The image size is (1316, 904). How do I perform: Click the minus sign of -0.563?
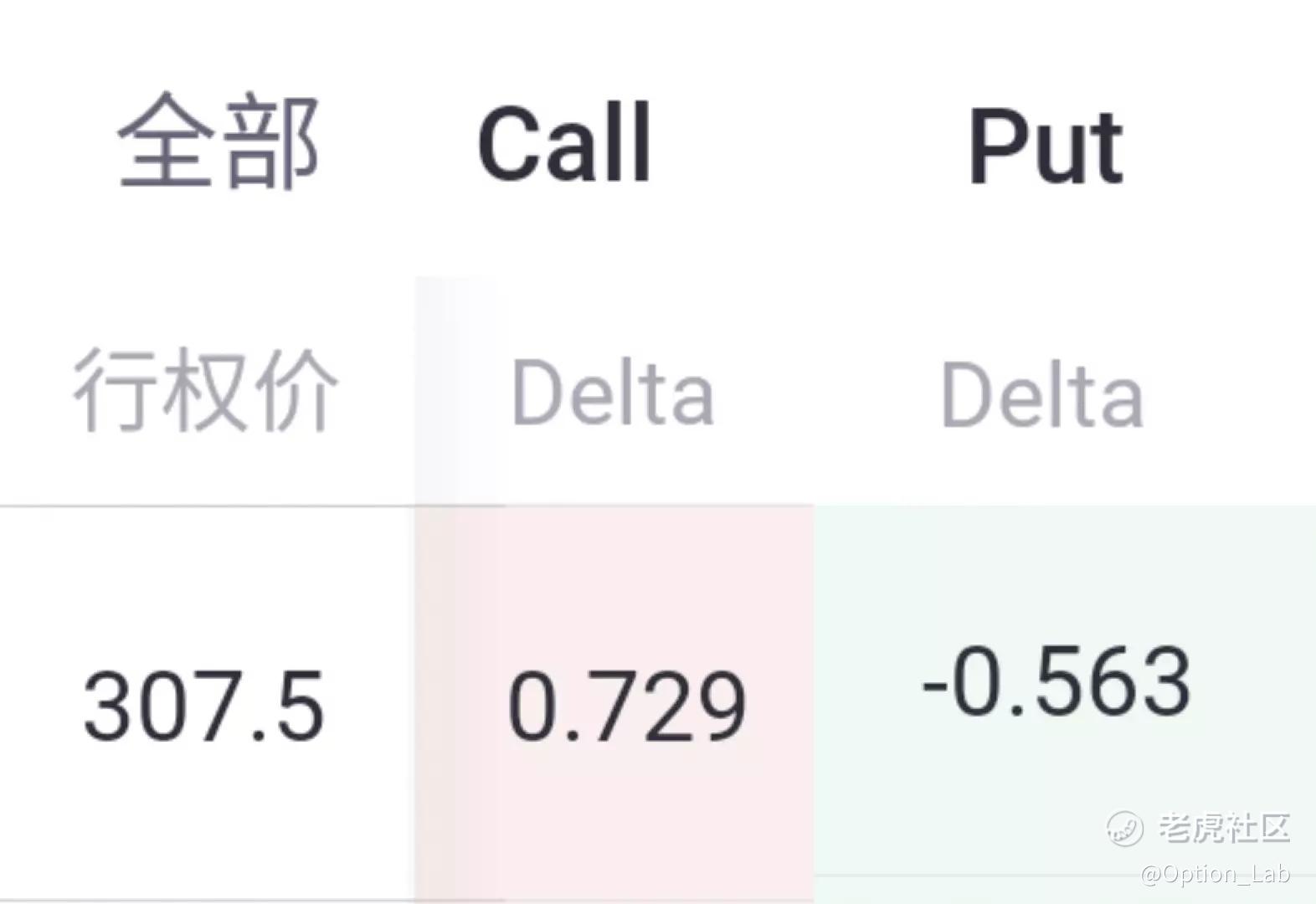click(x=934, y=685)
